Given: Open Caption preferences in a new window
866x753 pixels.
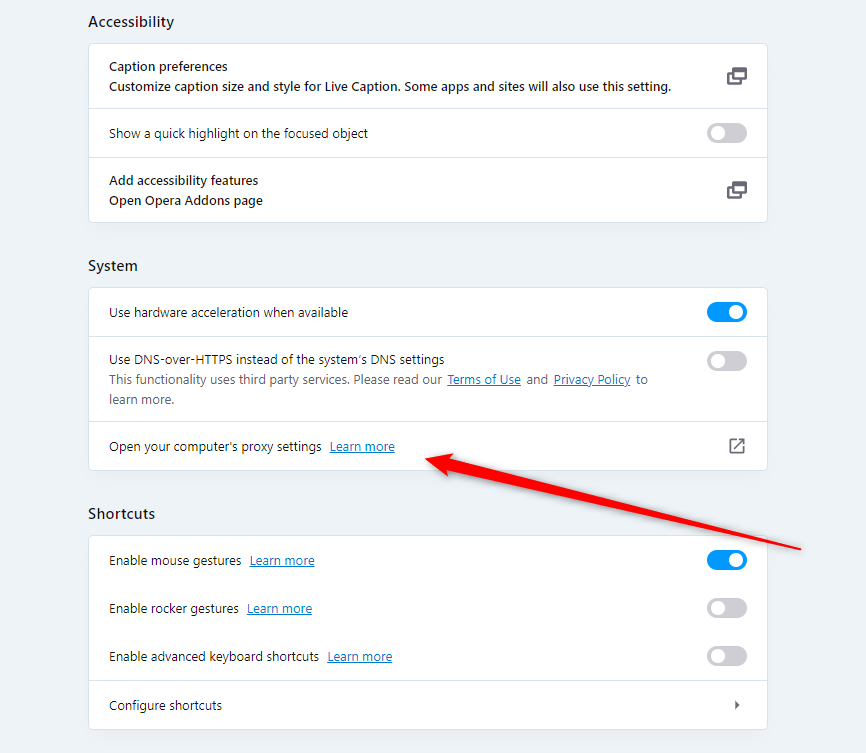Looking at the screenshot, I should click(737, 75).
